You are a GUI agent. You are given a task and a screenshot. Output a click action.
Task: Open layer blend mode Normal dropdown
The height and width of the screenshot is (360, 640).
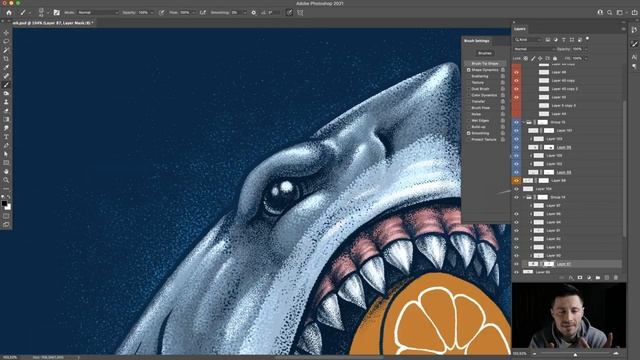(x=534, y=49)
